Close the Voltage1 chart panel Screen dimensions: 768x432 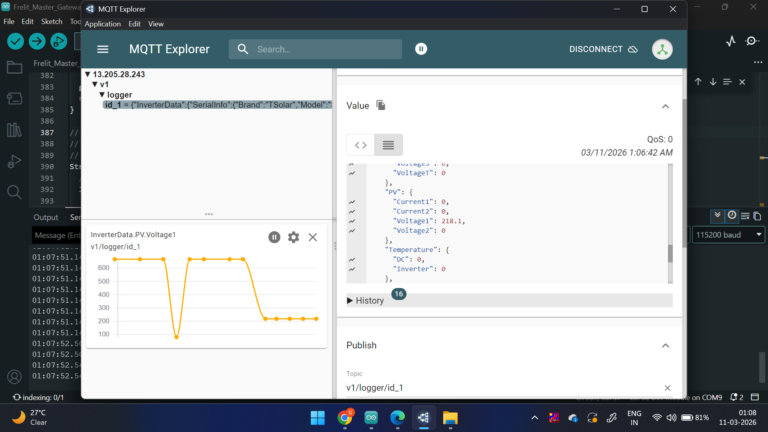click(x=312, y=237)
